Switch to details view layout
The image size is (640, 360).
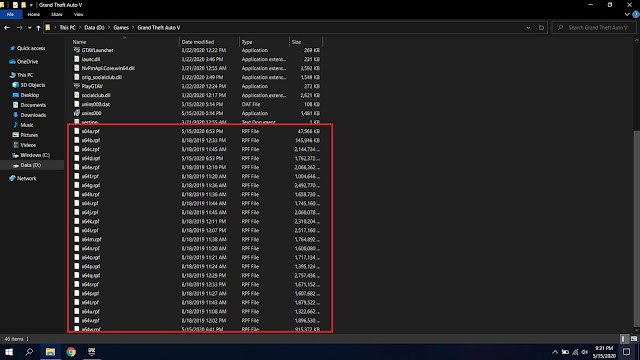[x=623, y=339]
